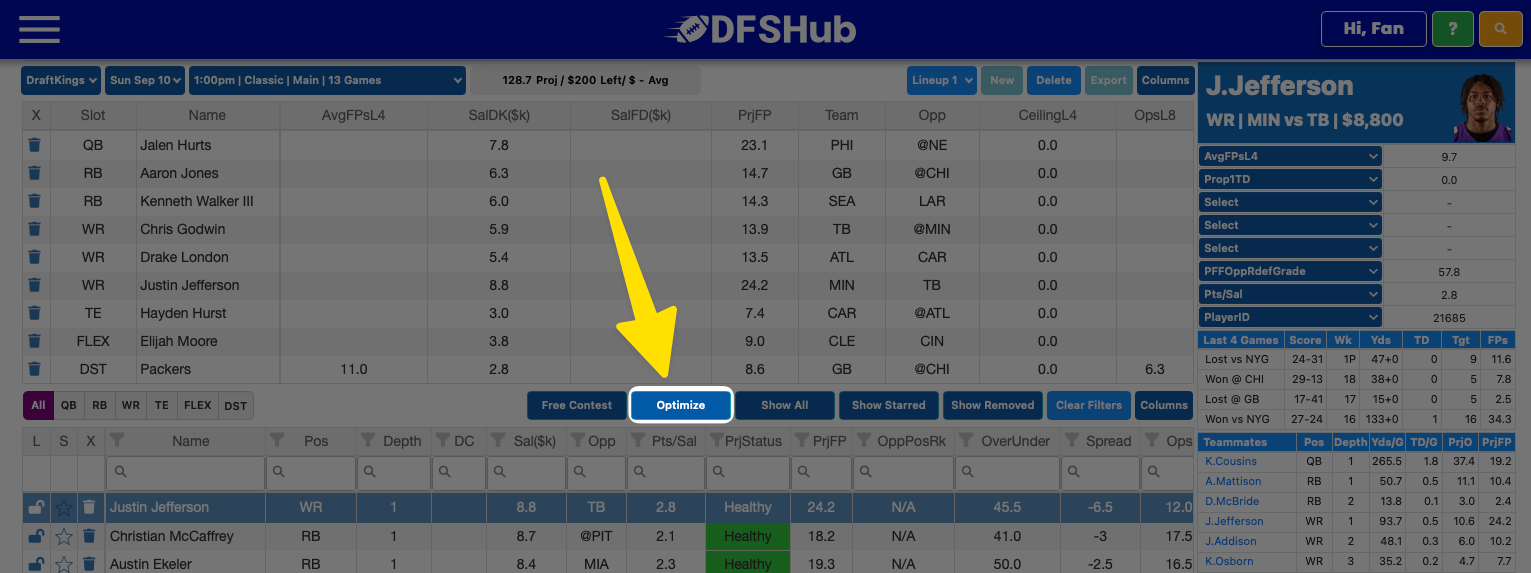This screenshot has width=1531, height=573.
Task: Exclude Christian McCaffrey using trash icon
Action: click(x=89, y=536)
